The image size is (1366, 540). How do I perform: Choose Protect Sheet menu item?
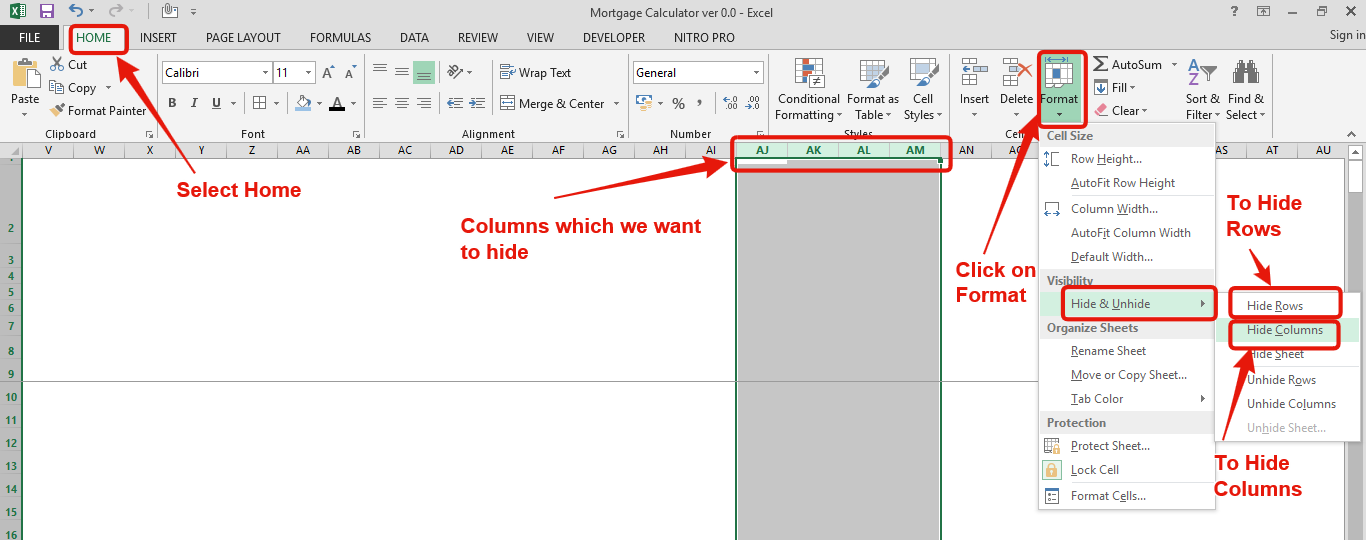coord(1127,446)
